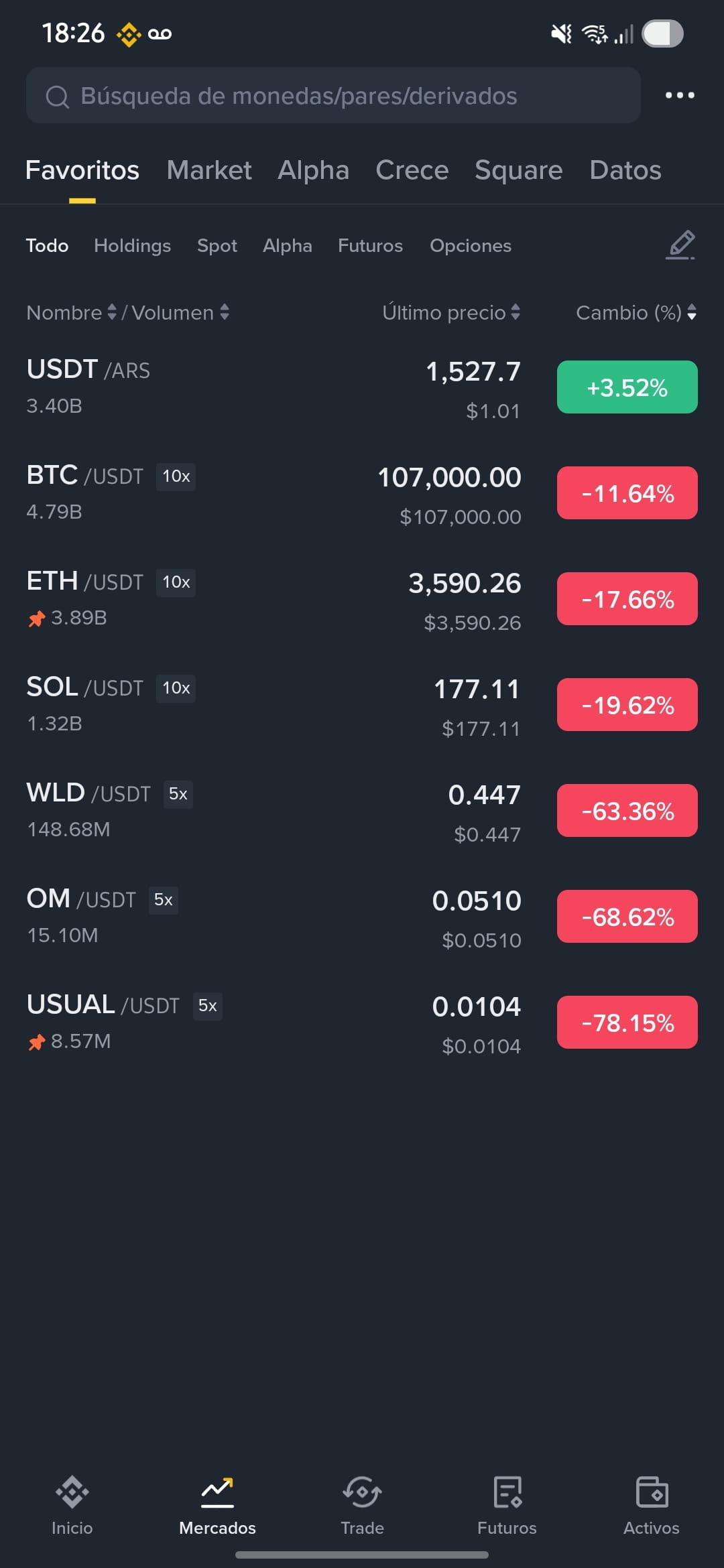Open the three-dot more options menu

680,95
